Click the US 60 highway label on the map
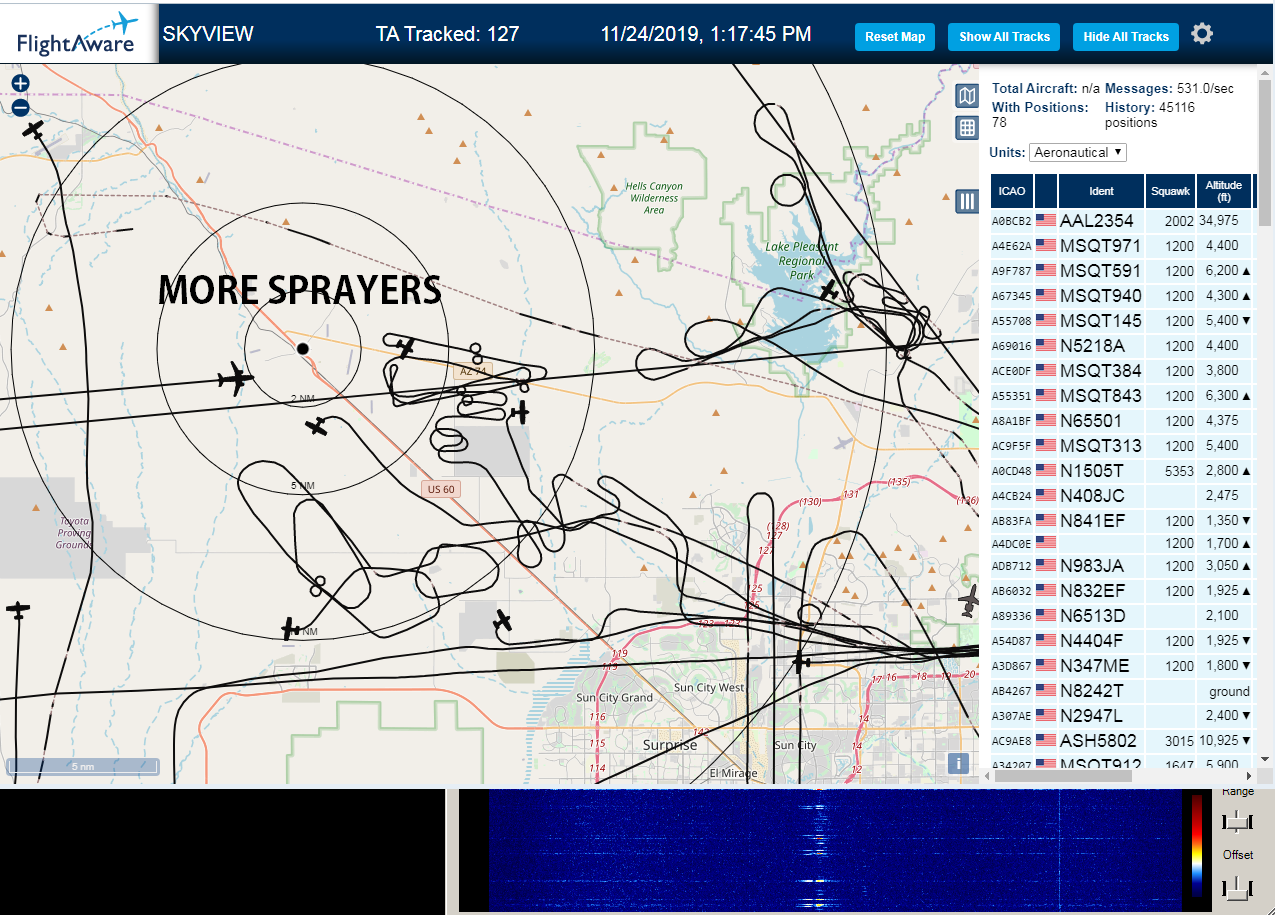The image size is (1275, 915). (x=440, y=489)
